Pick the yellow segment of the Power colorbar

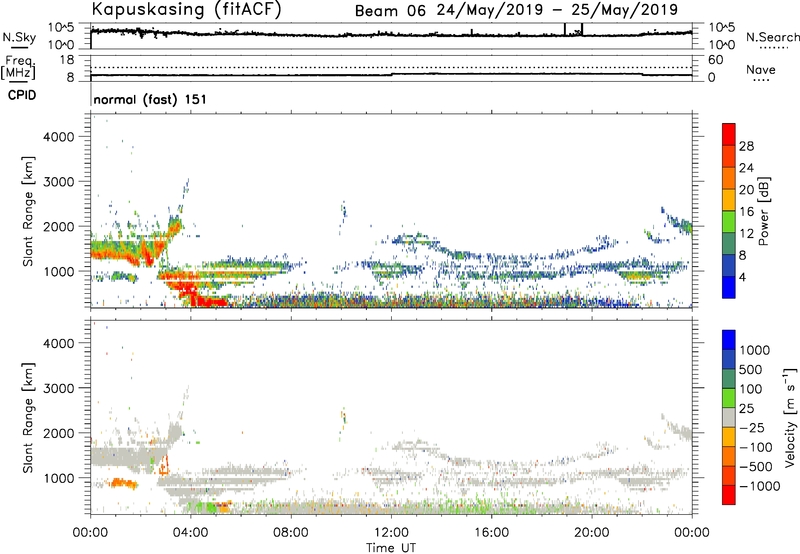point(729,199)
